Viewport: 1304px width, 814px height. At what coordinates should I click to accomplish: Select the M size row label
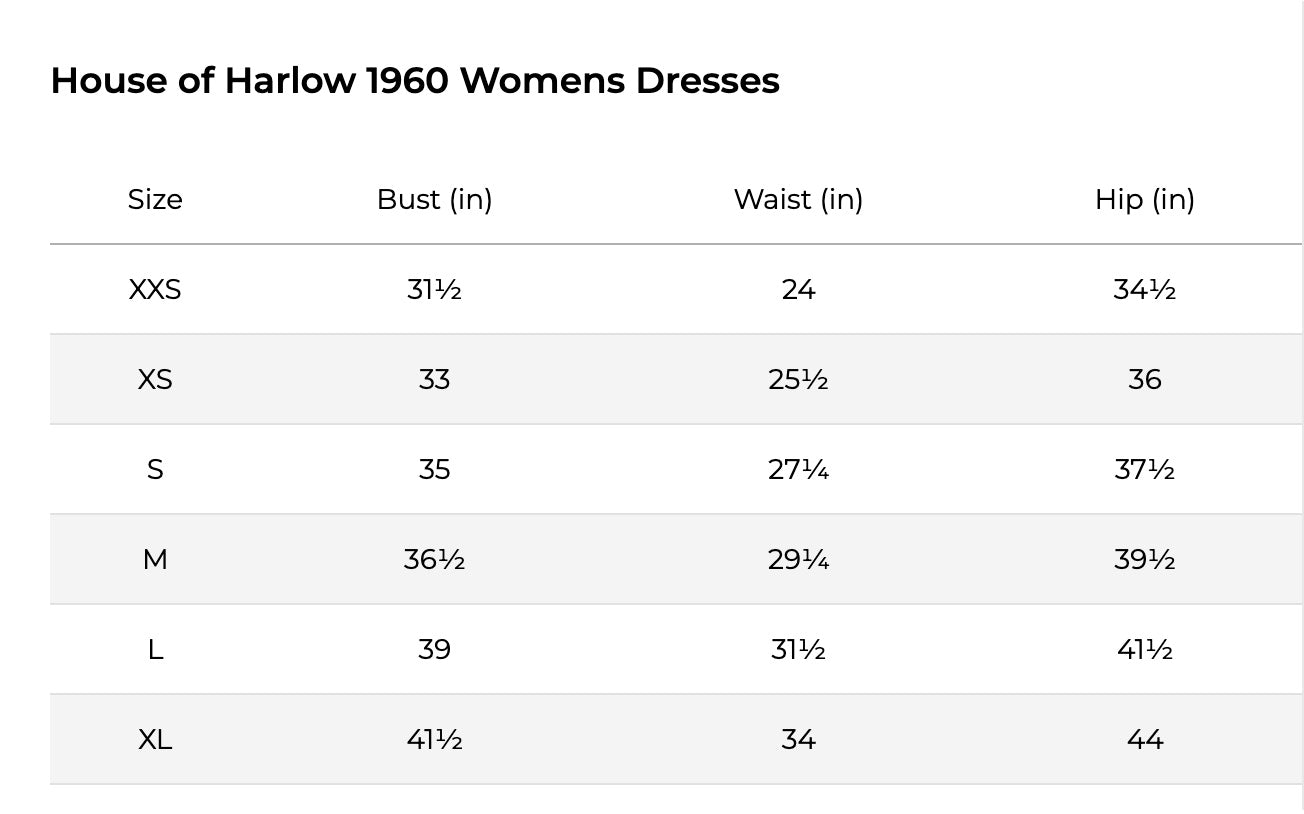pos(155,560)
